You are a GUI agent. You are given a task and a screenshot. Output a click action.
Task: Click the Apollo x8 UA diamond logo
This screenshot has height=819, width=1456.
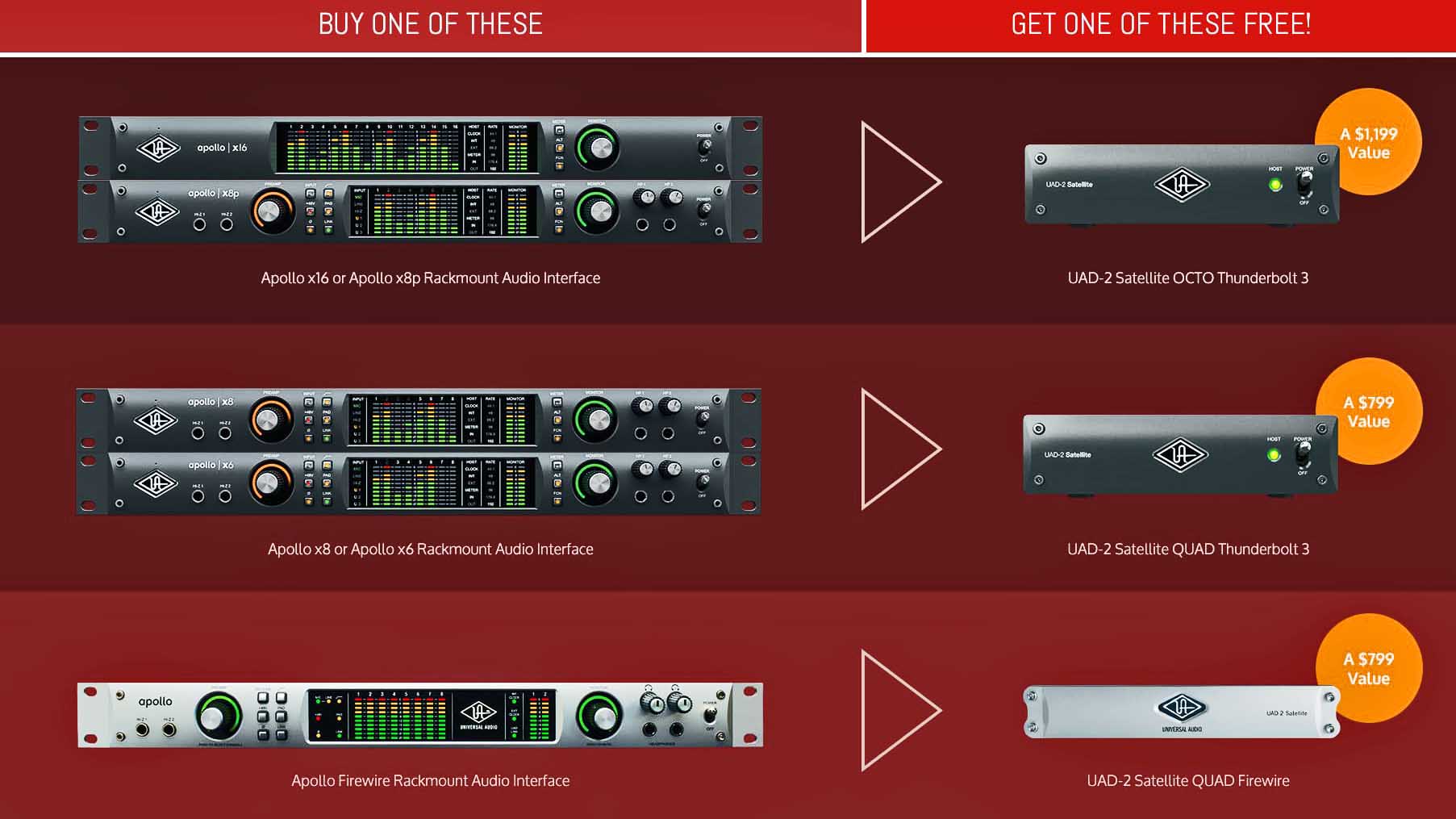[156, 420]
